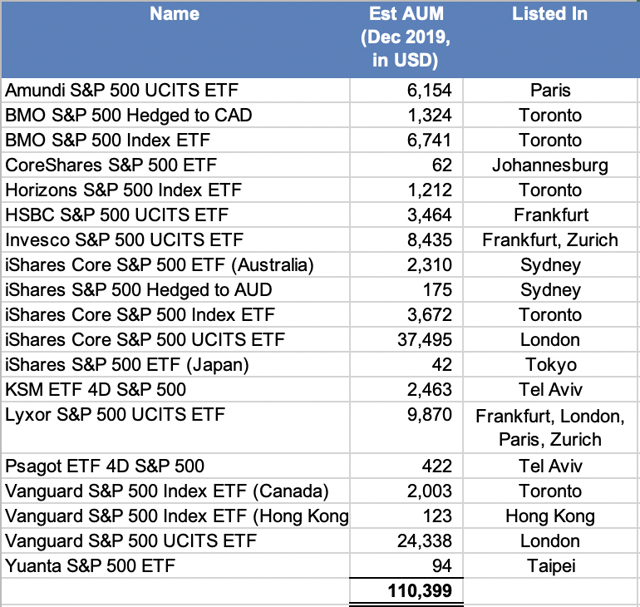Select the Hong Kong listing cell
This screenshot has height=607, width=640.
pyautogui.click(x=549, y=516)
